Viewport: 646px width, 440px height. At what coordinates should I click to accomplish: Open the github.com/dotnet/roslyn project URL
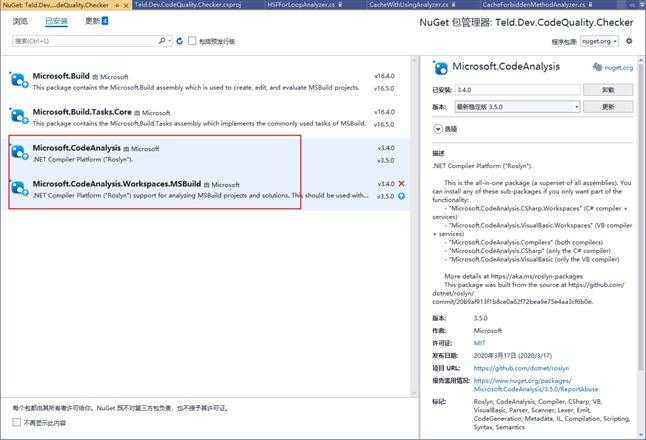click(x=521, y=368)
